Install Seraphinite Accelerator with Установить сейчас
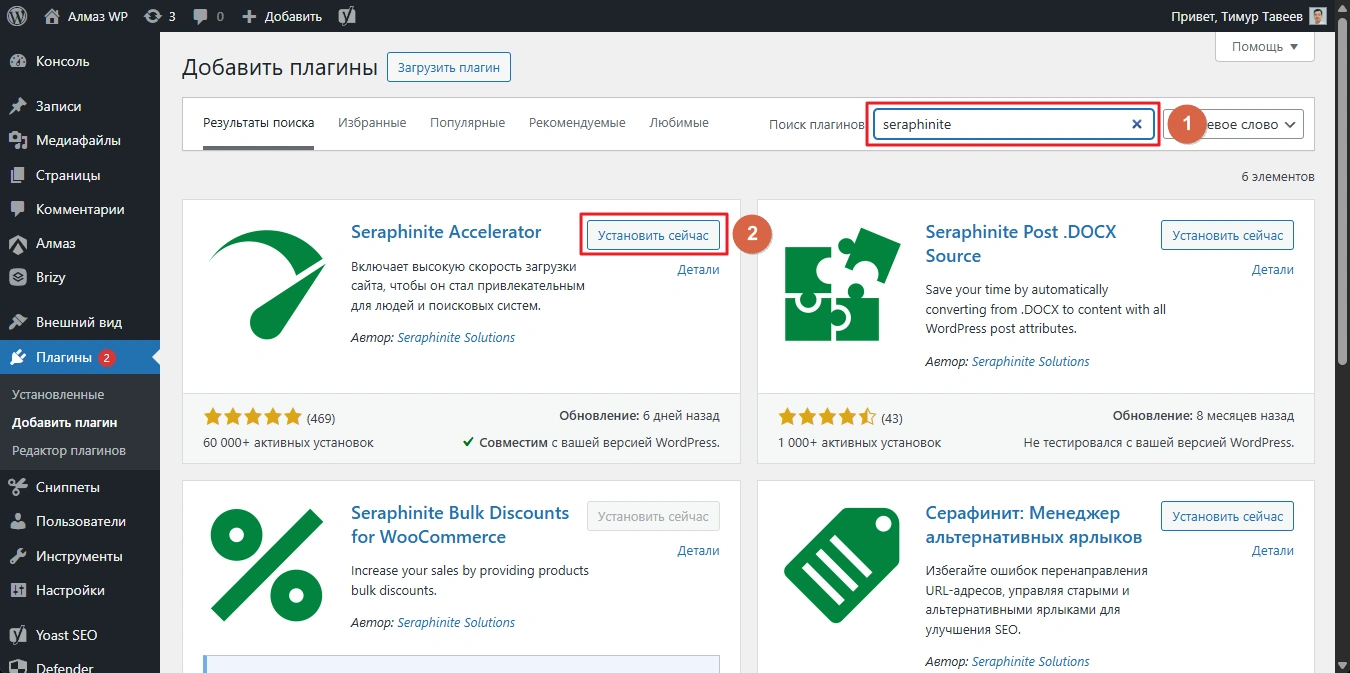The image size is (1350, 673). [652, 235]
